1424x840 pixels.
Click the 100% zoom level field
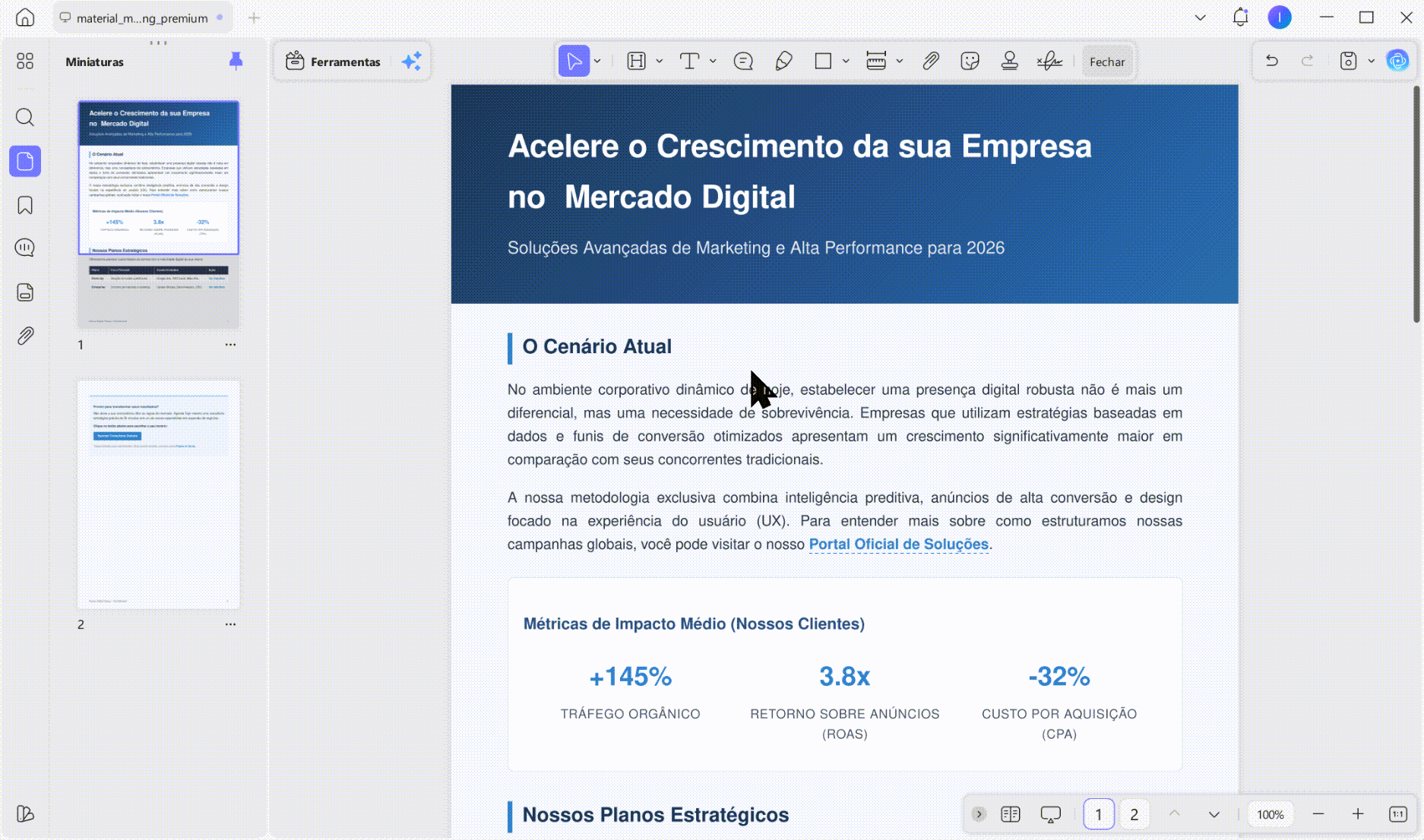[1270, 814]
